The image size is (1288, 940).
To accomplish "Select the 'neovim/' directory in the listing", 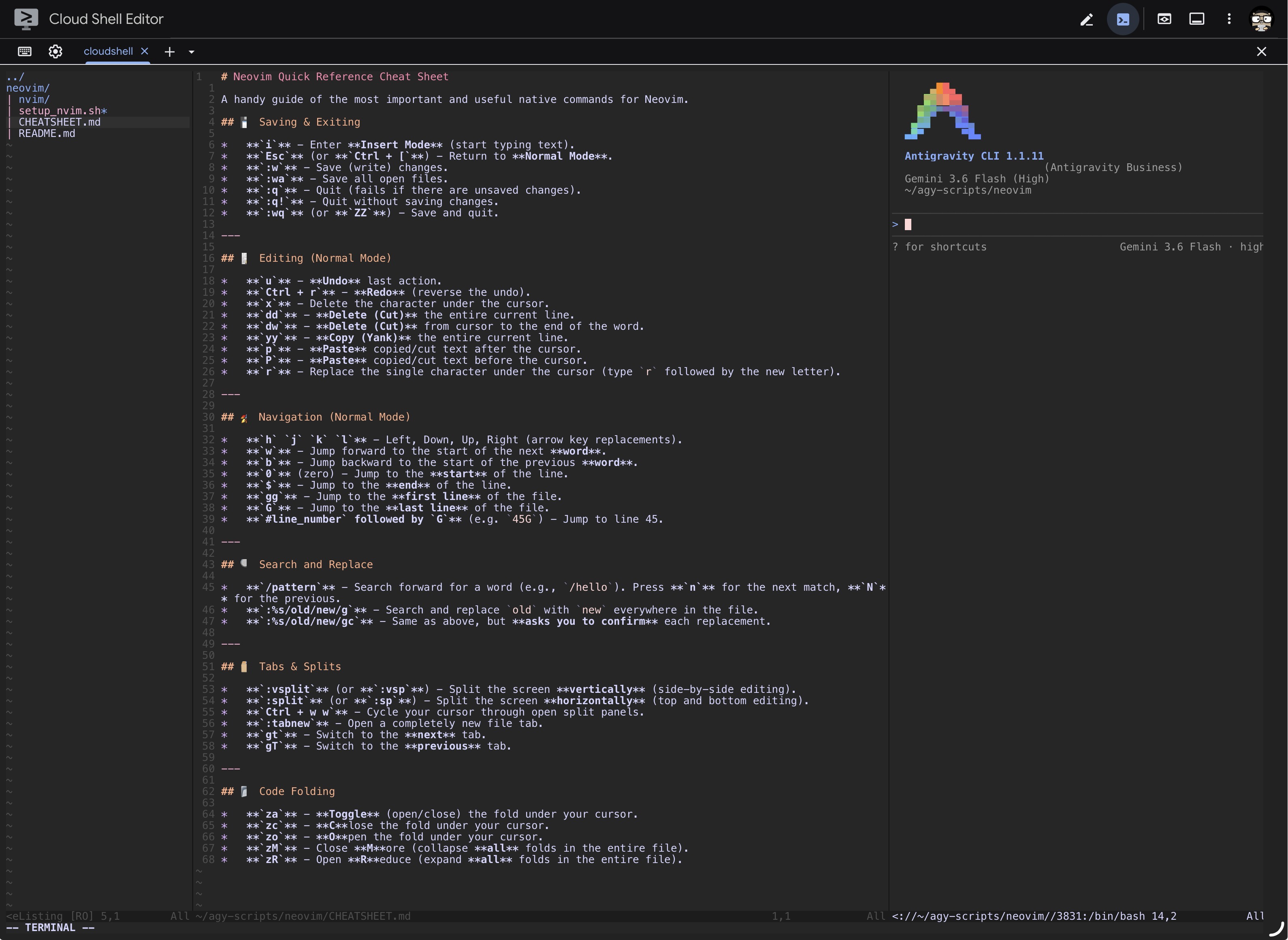I will point(28,88).
